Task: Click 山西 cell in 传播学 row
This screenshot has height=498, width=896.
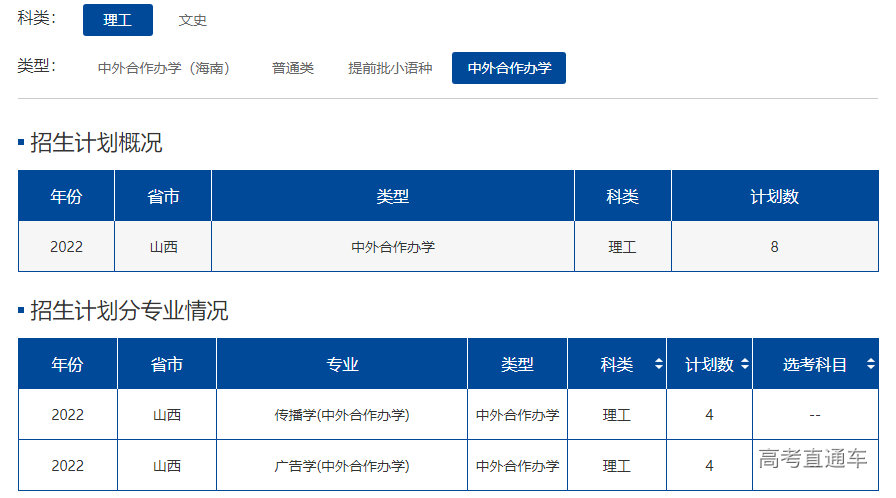Action: click(167, 415)
